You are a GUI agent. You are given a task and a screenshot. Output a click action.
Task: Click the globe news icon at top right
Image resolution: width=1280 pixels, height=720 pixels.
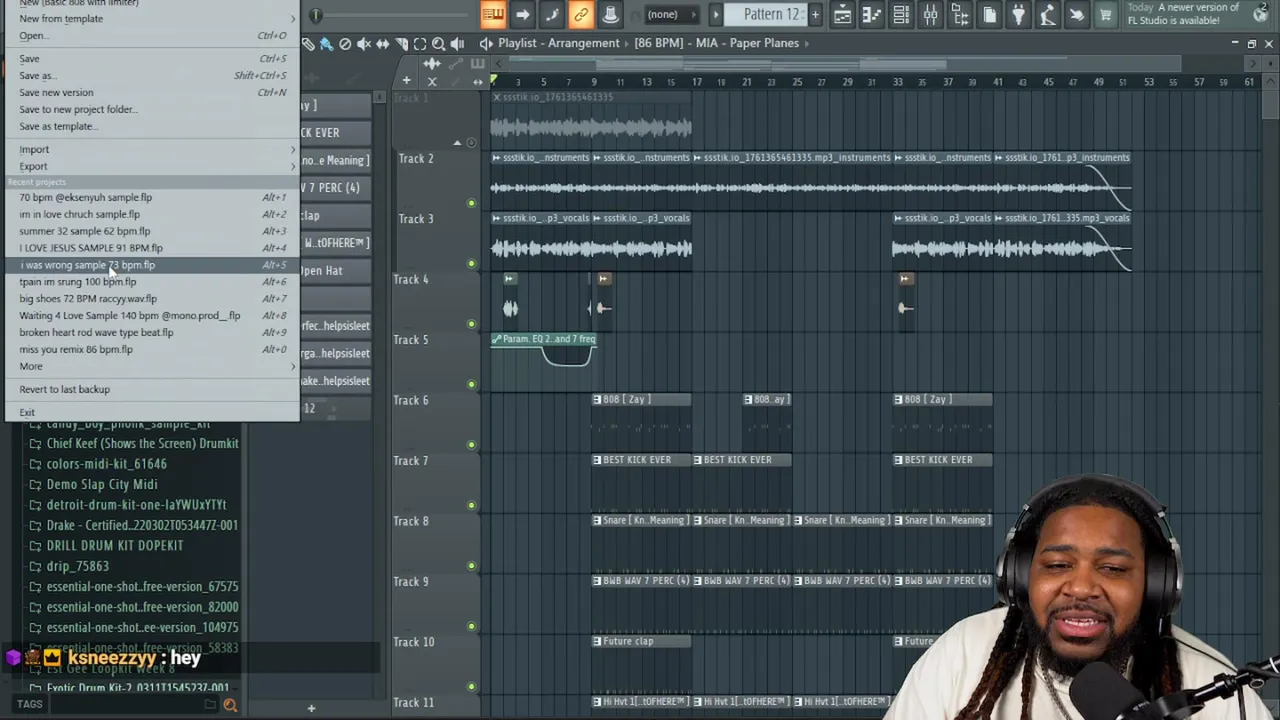(1260, 15)
